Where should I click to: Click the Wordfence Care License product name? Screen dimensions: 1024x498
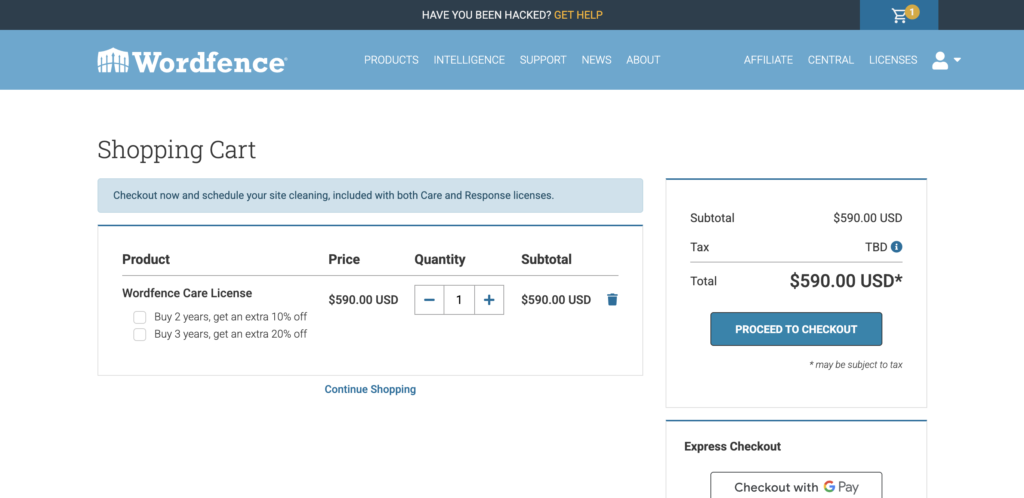click(x=187, y=293)
